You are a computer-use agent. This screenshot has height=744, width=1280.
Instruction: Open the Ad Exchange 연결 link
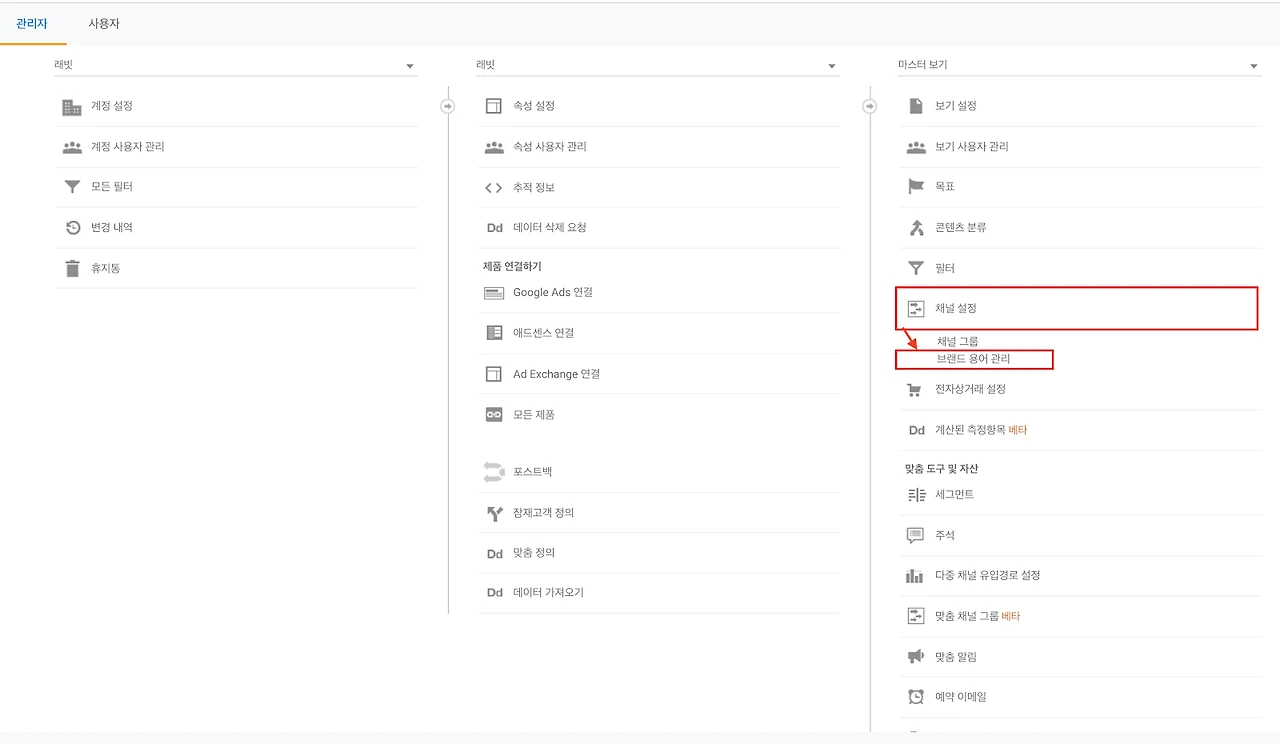[x=557, y=374]
